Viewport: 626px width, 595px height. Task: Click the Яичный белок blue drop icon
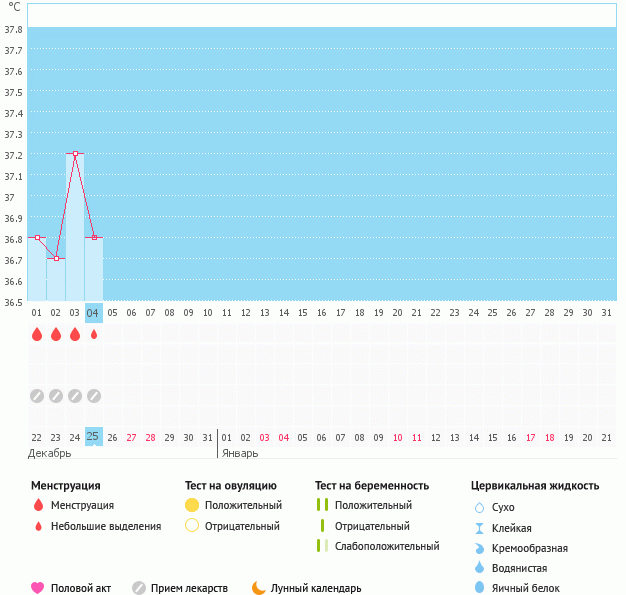pos(479,588)
